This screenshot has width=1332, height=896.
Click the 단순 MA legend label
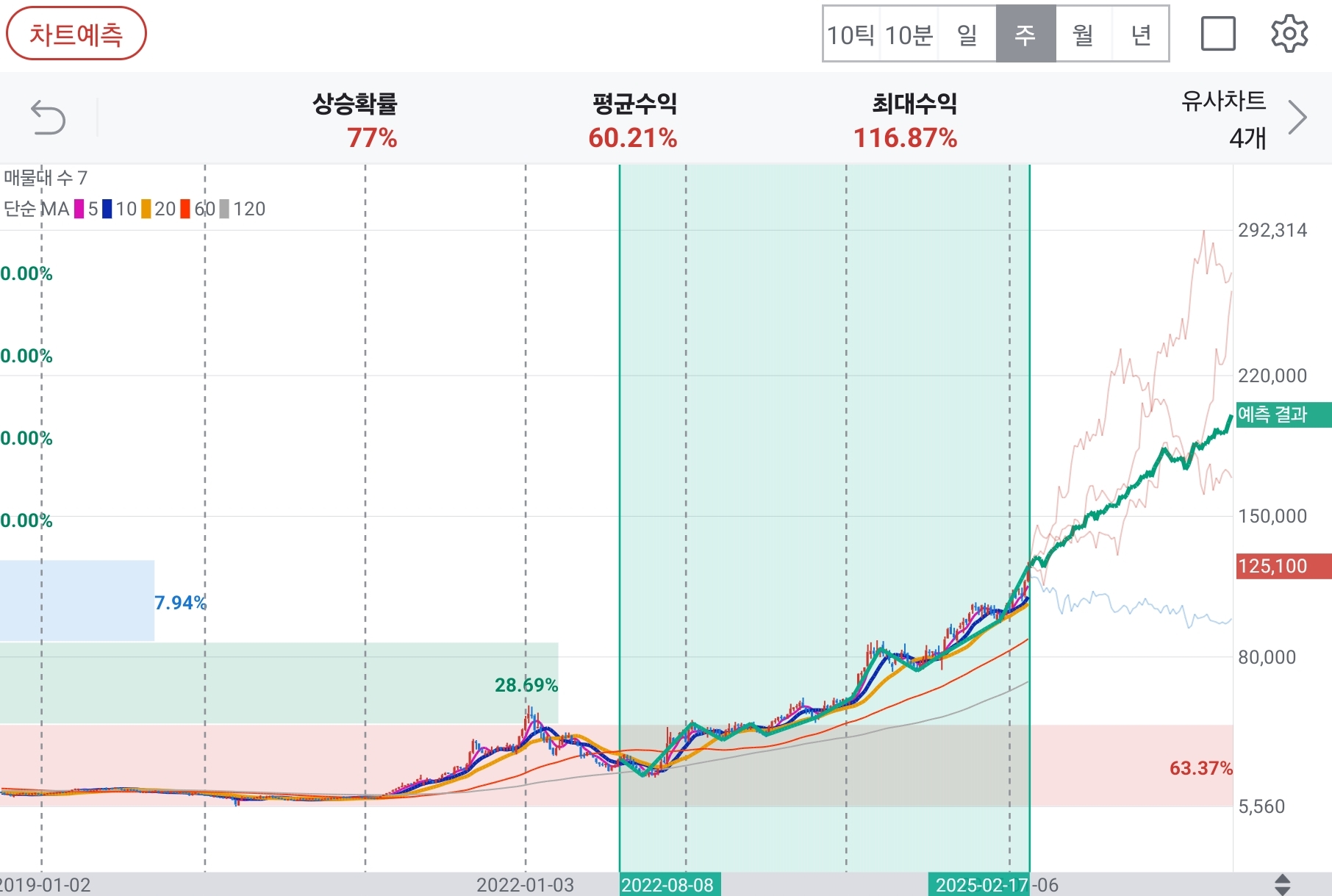click(x=37, y=209)
